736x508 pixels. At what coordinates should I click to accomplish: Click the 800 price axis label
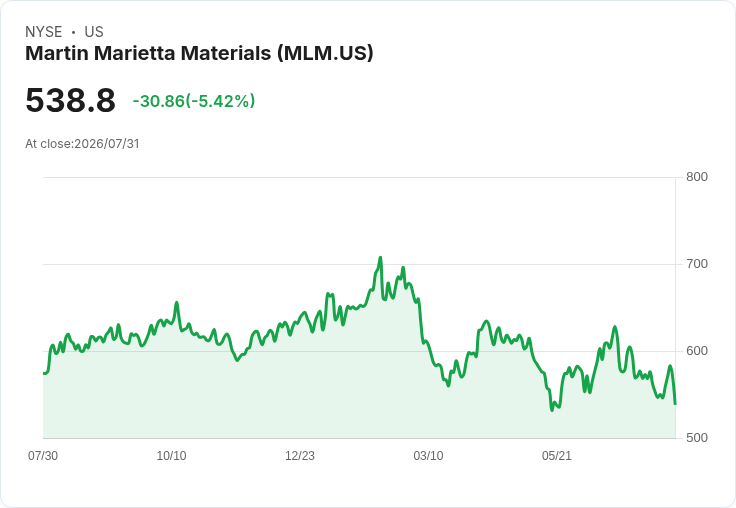tap(697, 177)
